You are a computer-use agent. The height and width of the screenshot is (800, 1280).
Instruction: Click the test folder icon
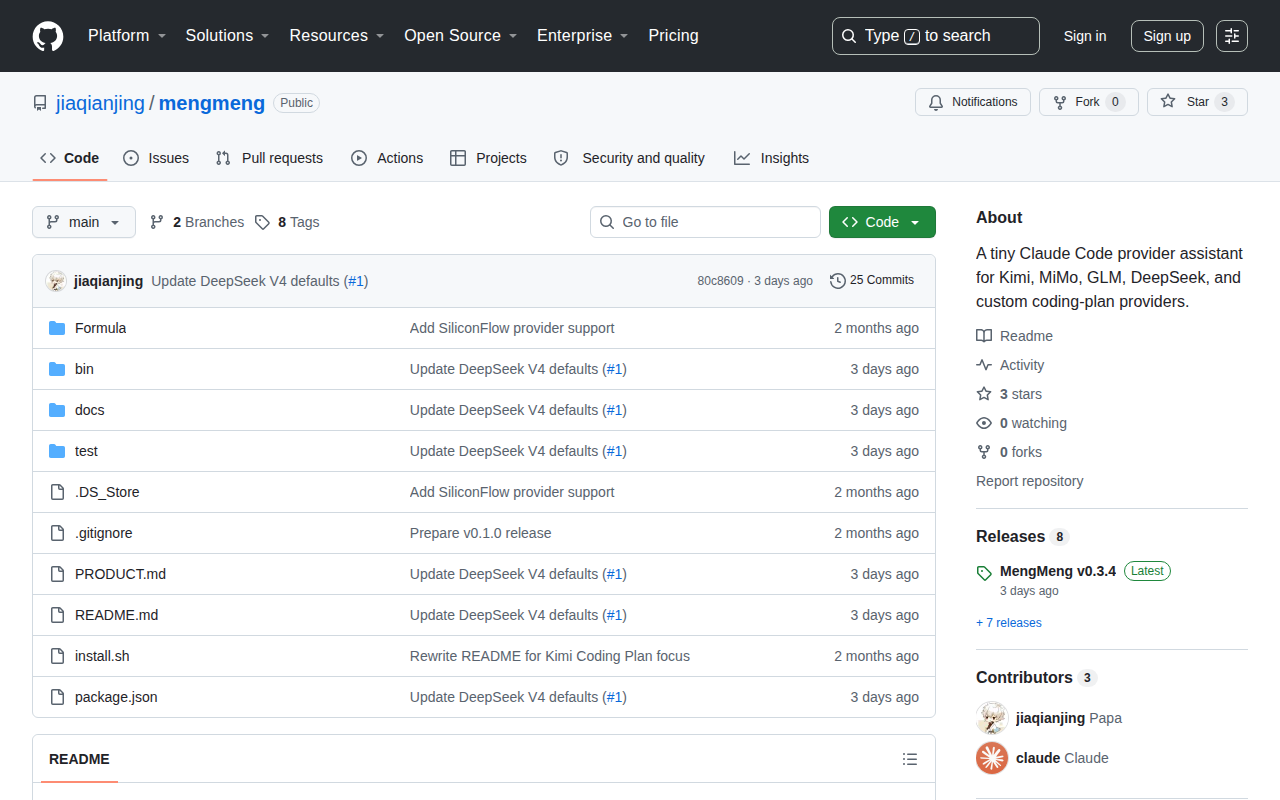(57, 451)
